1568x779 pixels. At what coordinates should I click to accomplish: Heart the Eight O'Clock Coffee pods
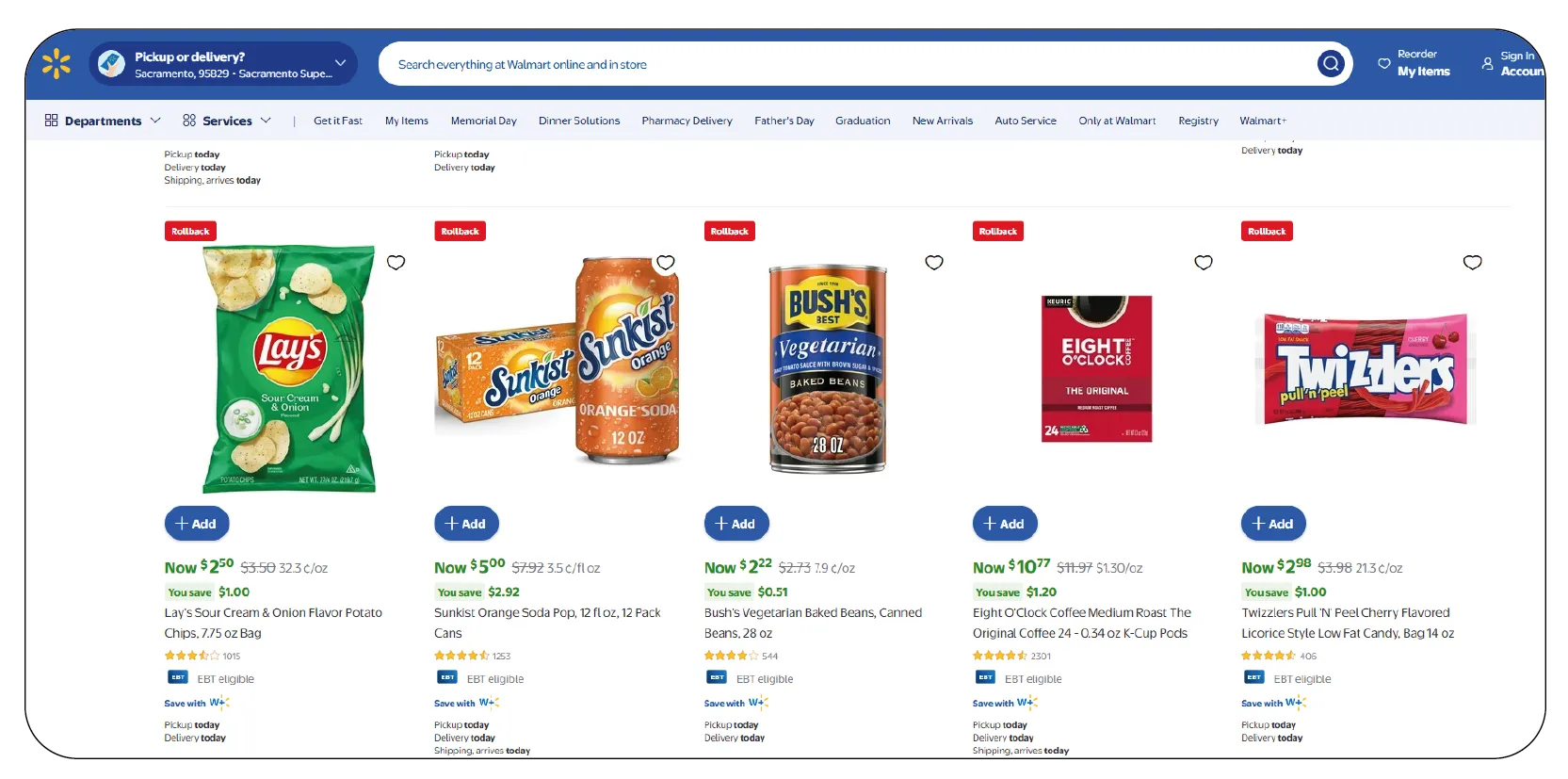(1204, 263)
